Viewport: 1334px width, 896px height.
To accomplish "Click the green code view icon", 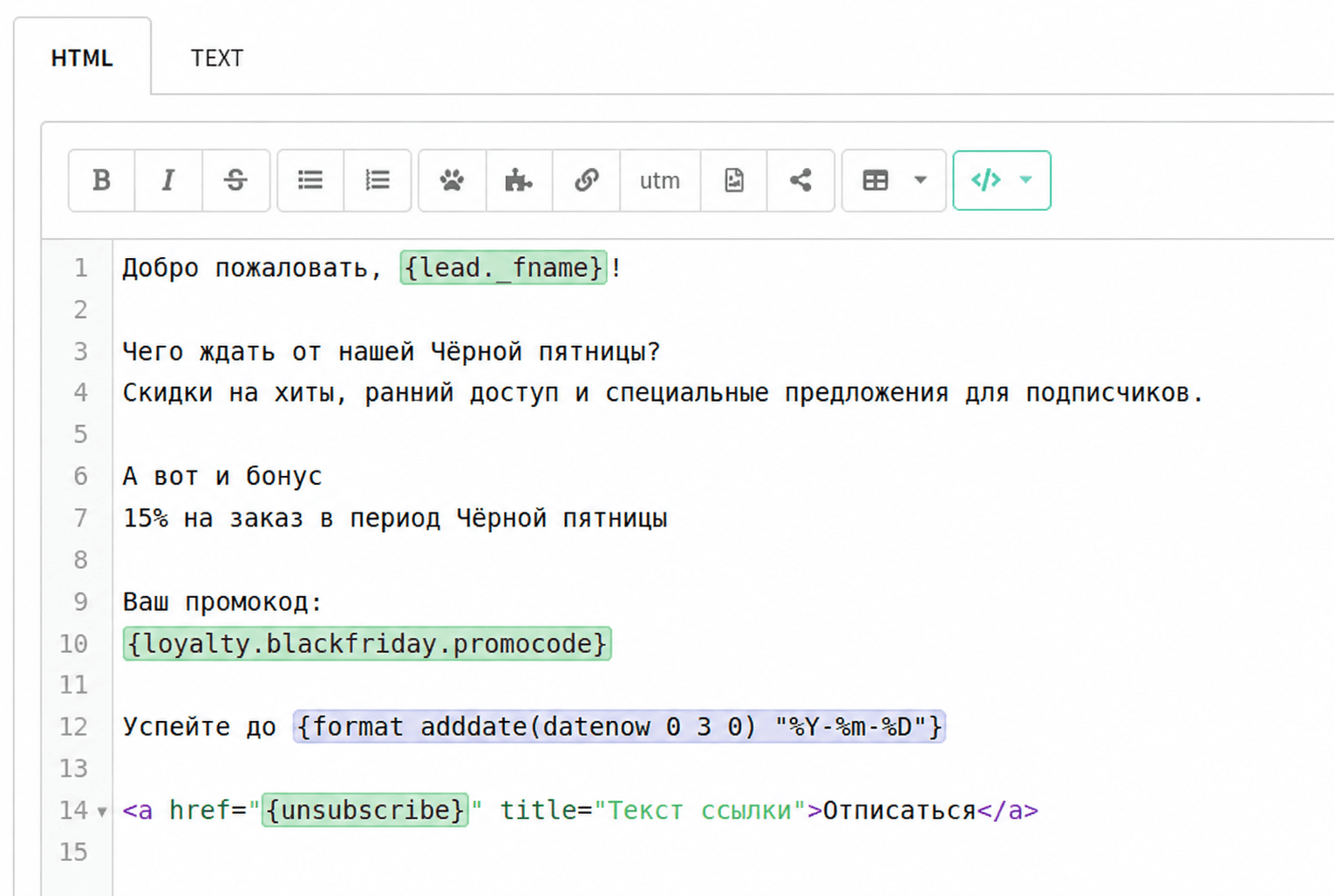I will 986,180.
